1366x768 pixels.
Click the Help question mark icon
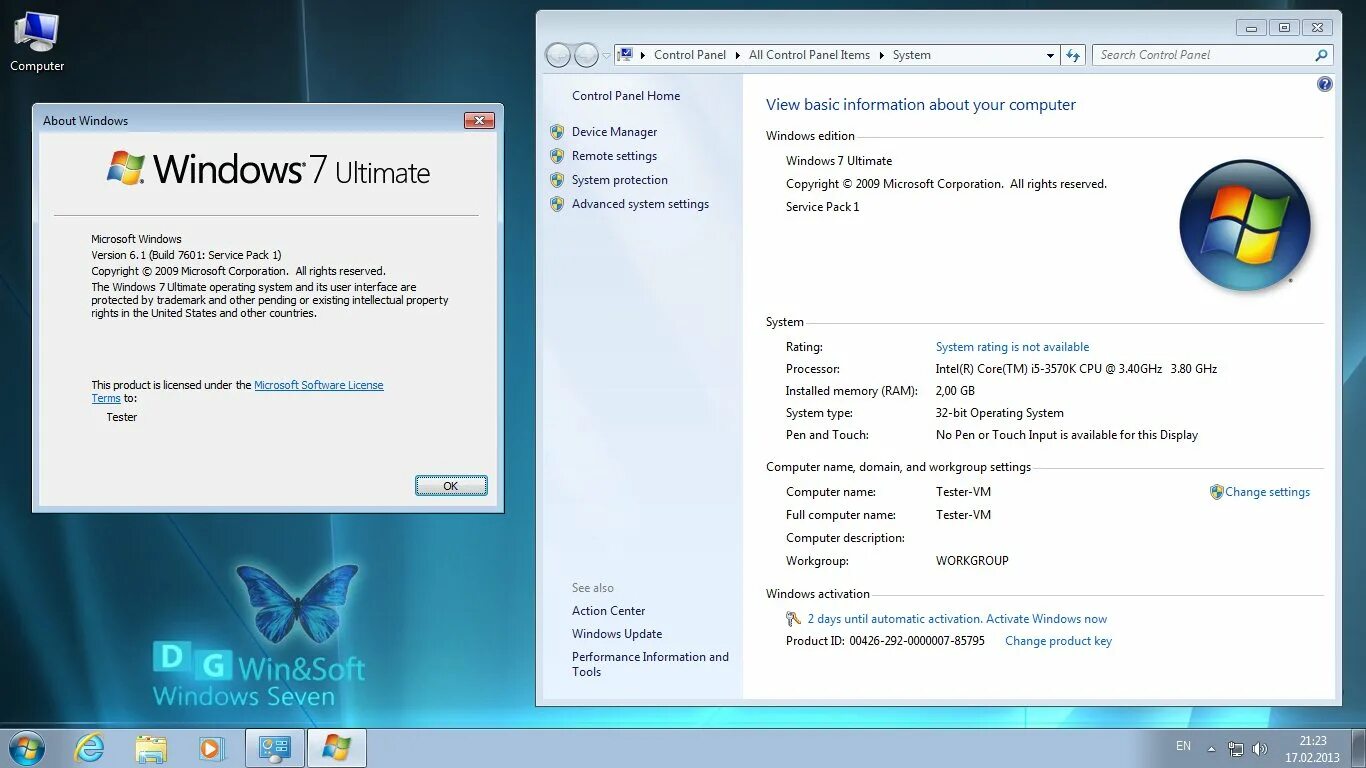point(1325,84)
